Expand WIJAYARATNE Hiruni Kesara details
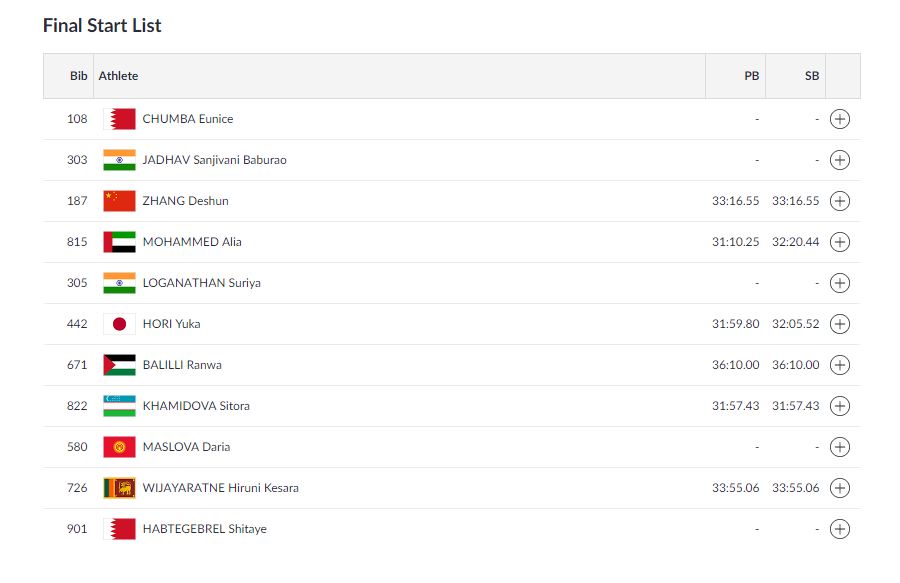The height and width of the screenshot is (583, 900). tap(839, 488)
